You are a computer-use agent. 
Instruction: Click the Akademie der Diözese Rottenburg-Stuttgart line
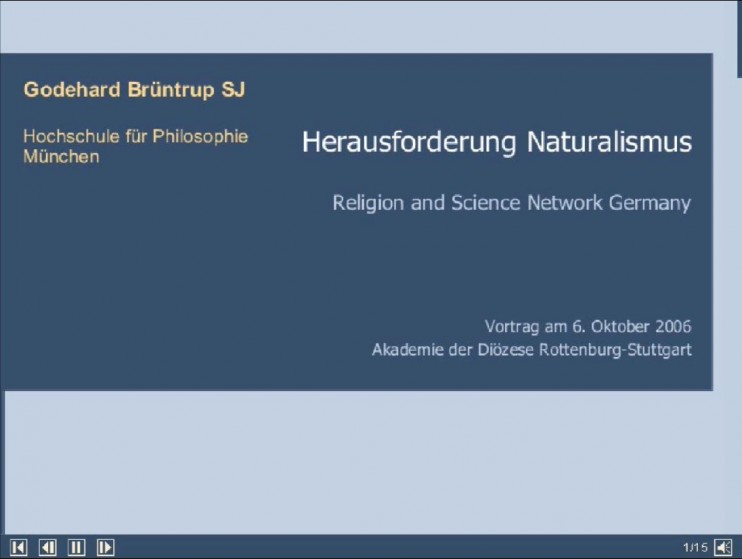click(531, 350)
